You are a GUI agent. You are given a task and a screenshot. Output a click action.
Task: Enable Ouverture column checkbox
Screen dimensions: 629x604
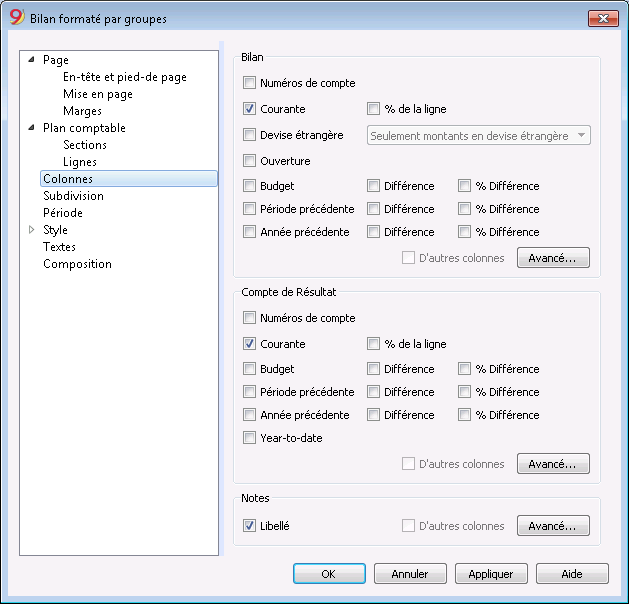[249, 161]
